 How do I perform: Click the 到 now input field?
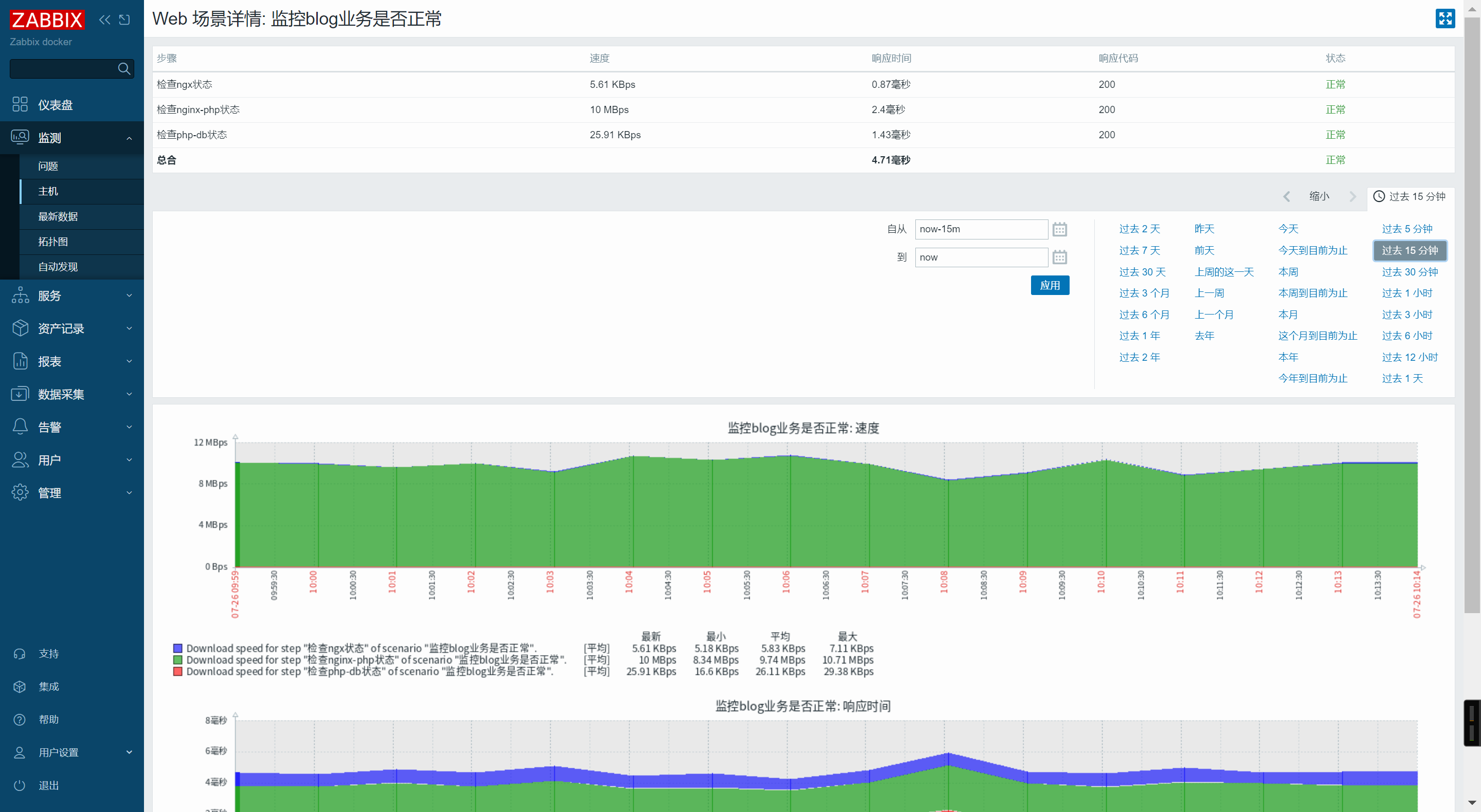click(x=981, y=257)
